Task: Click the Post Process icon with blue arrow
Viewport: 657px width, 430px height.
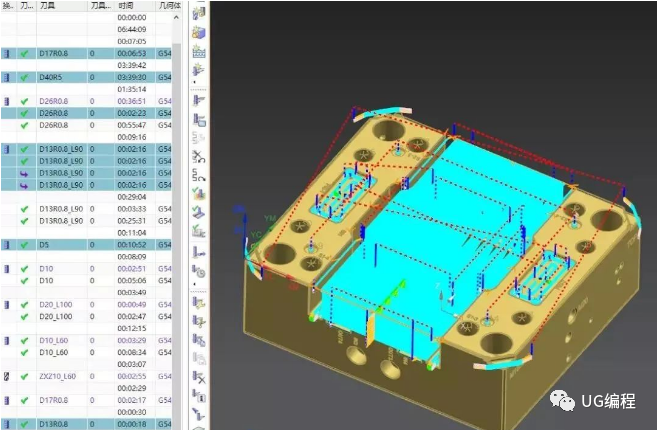Action: pos(199,253)
